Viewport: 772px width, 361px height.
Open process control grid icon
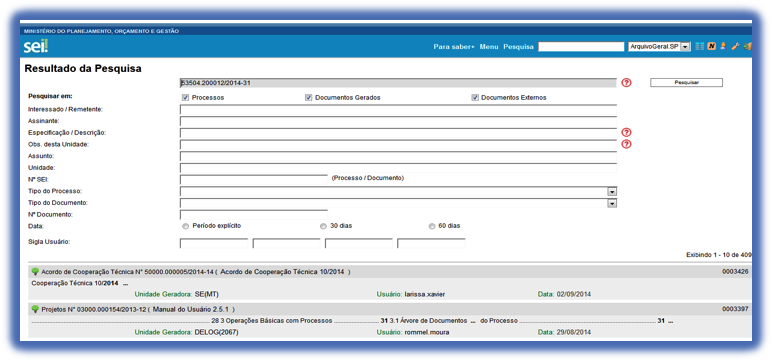700,47
